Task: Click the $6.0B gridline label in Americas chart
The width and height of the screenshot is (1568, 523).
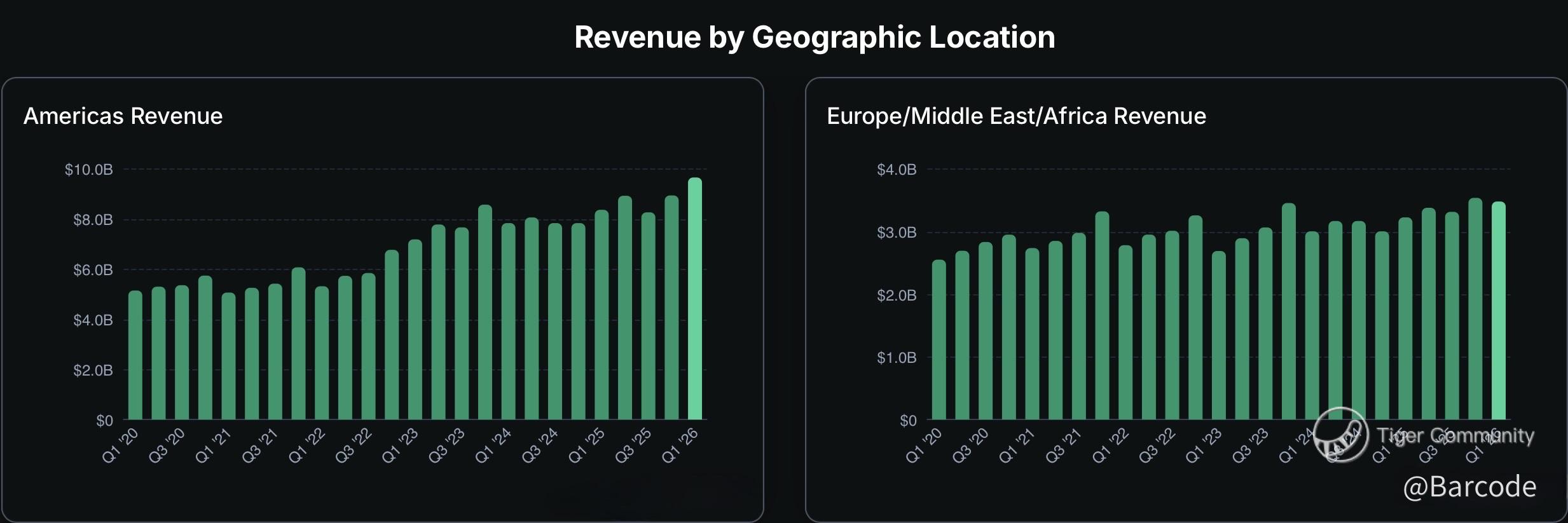Action: pos(93,270)
